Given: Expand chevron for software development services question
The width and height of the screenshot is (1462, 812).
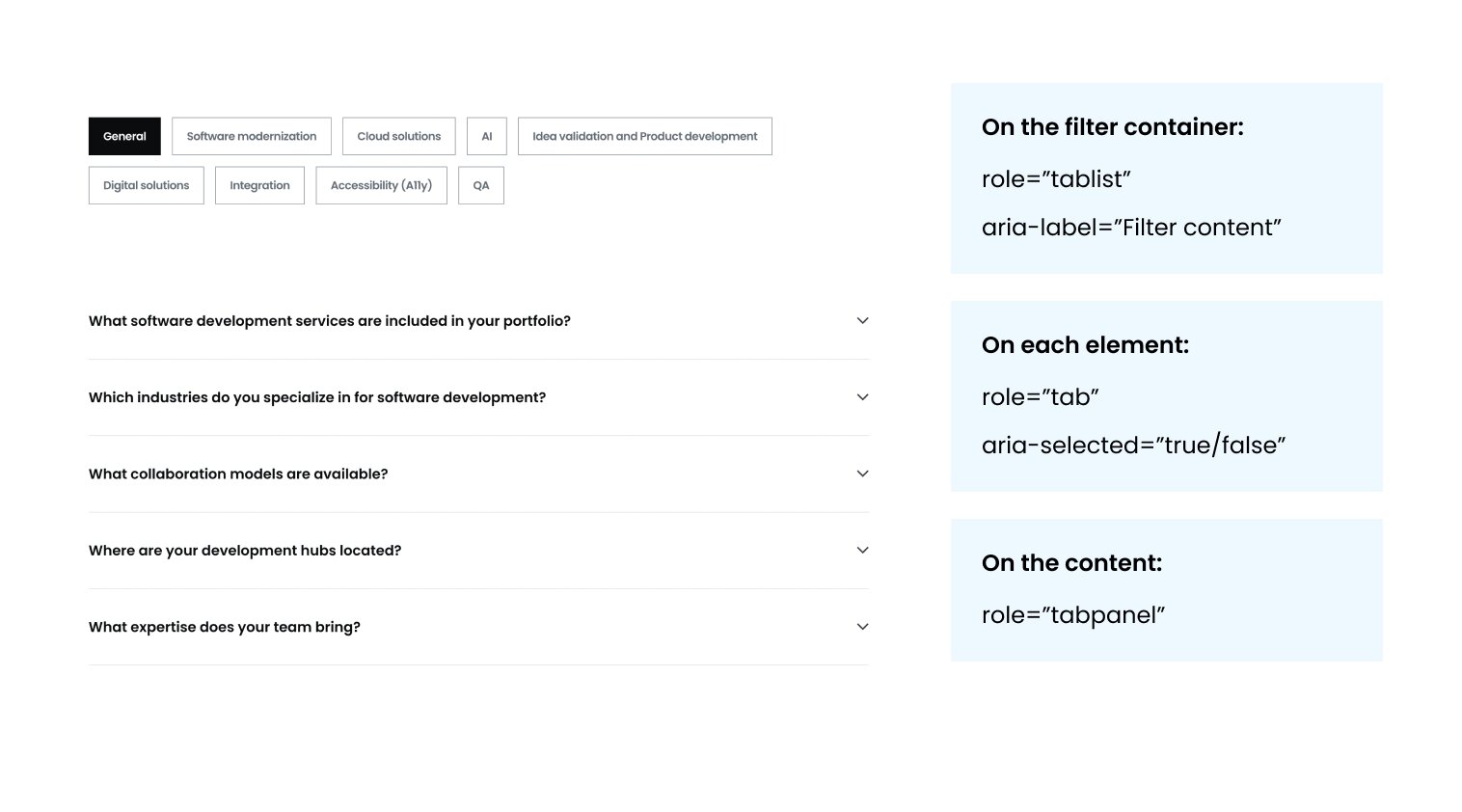Looking at the screenshot, I should click(863, 320).
